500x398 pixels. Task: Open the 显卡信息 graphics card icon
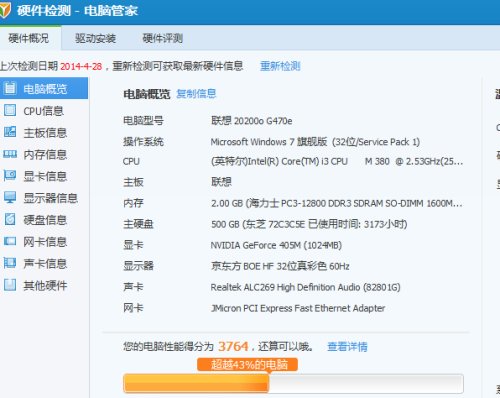tap(10, 175)
